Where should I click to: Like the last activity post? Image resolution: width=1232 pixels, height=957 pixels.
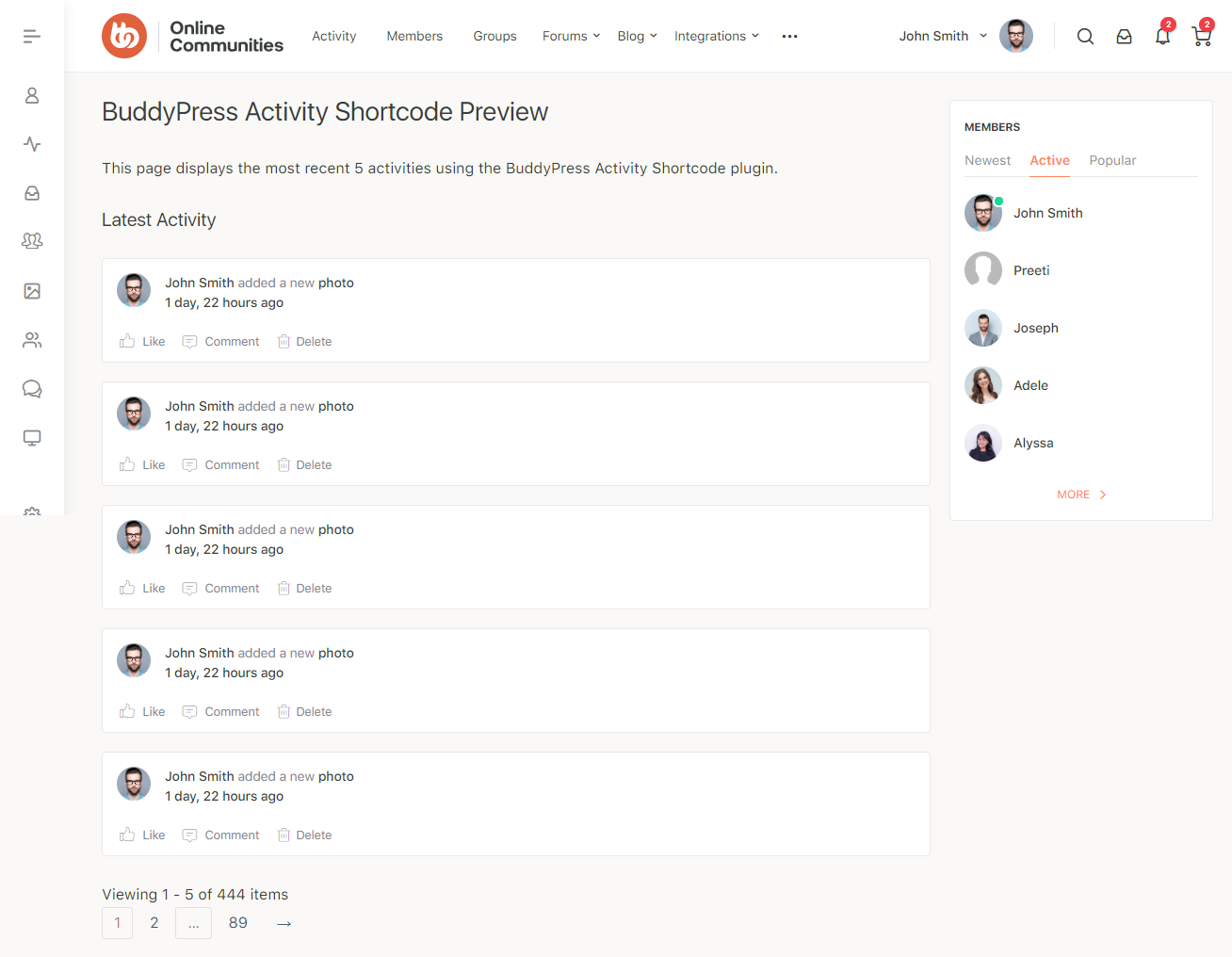coord(143,835)
